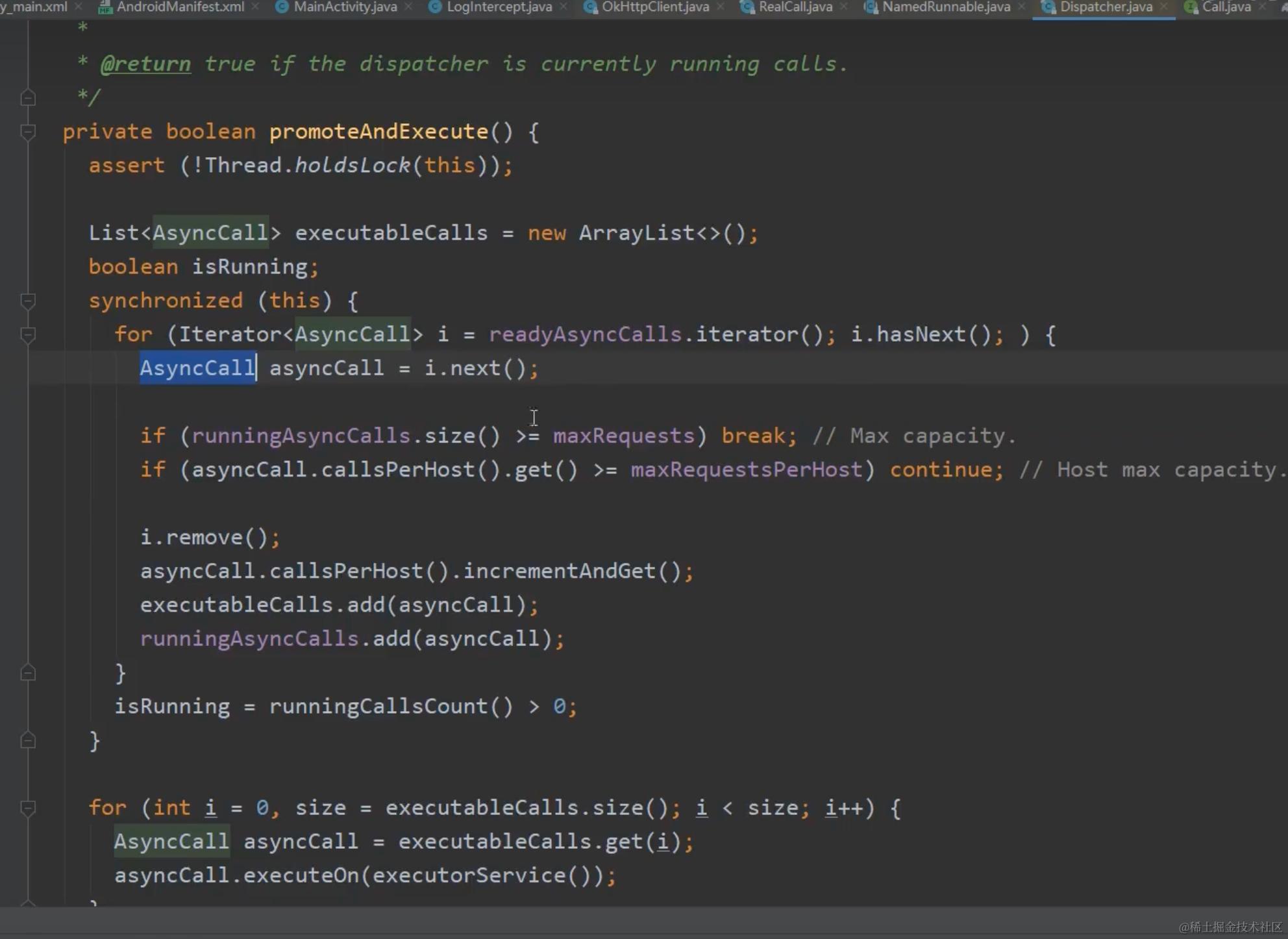The width and height of the screenshot is (1288, 939).
Task: Collapse the executableCalls for-loop fold marker
Action: 28,808
